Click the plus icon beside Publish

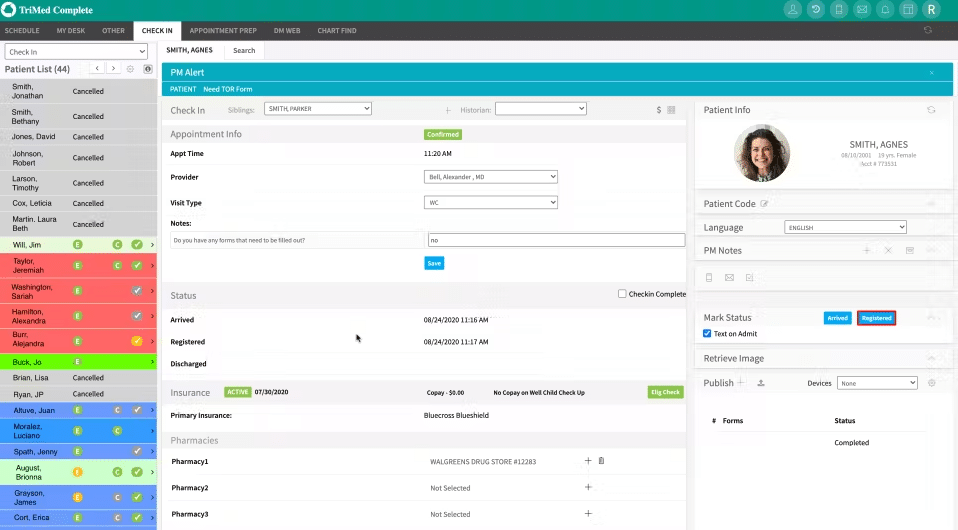pos(741,383)
